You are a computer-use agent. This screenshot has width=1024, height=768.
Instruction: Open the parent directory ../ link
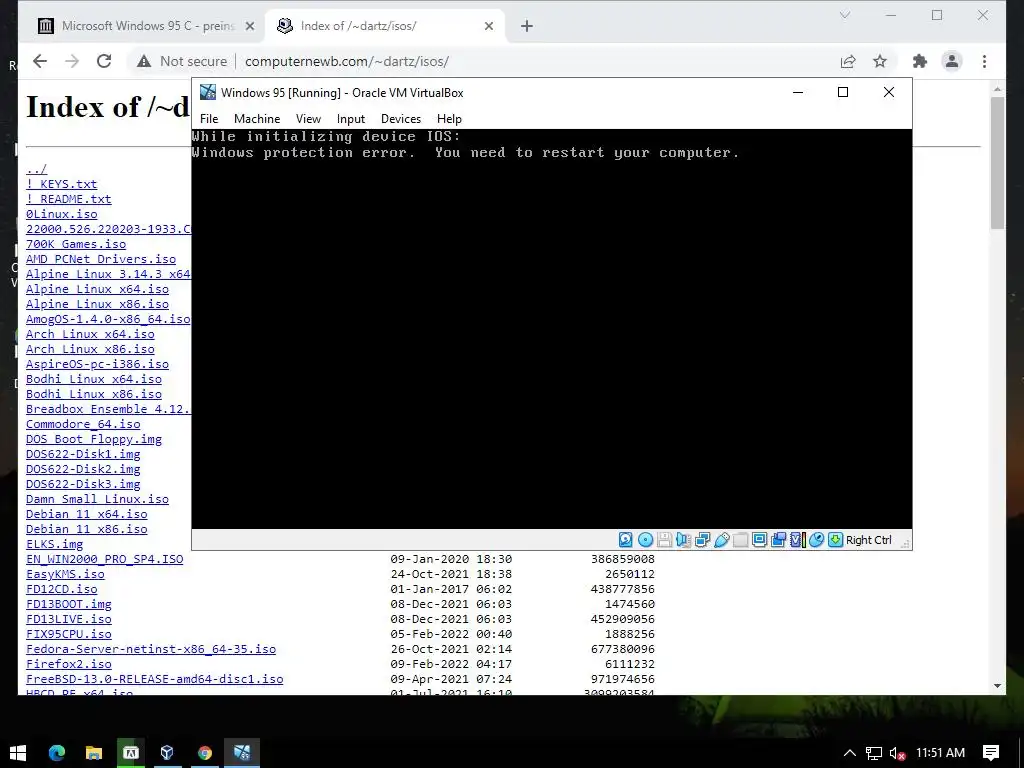pos(37,169)
